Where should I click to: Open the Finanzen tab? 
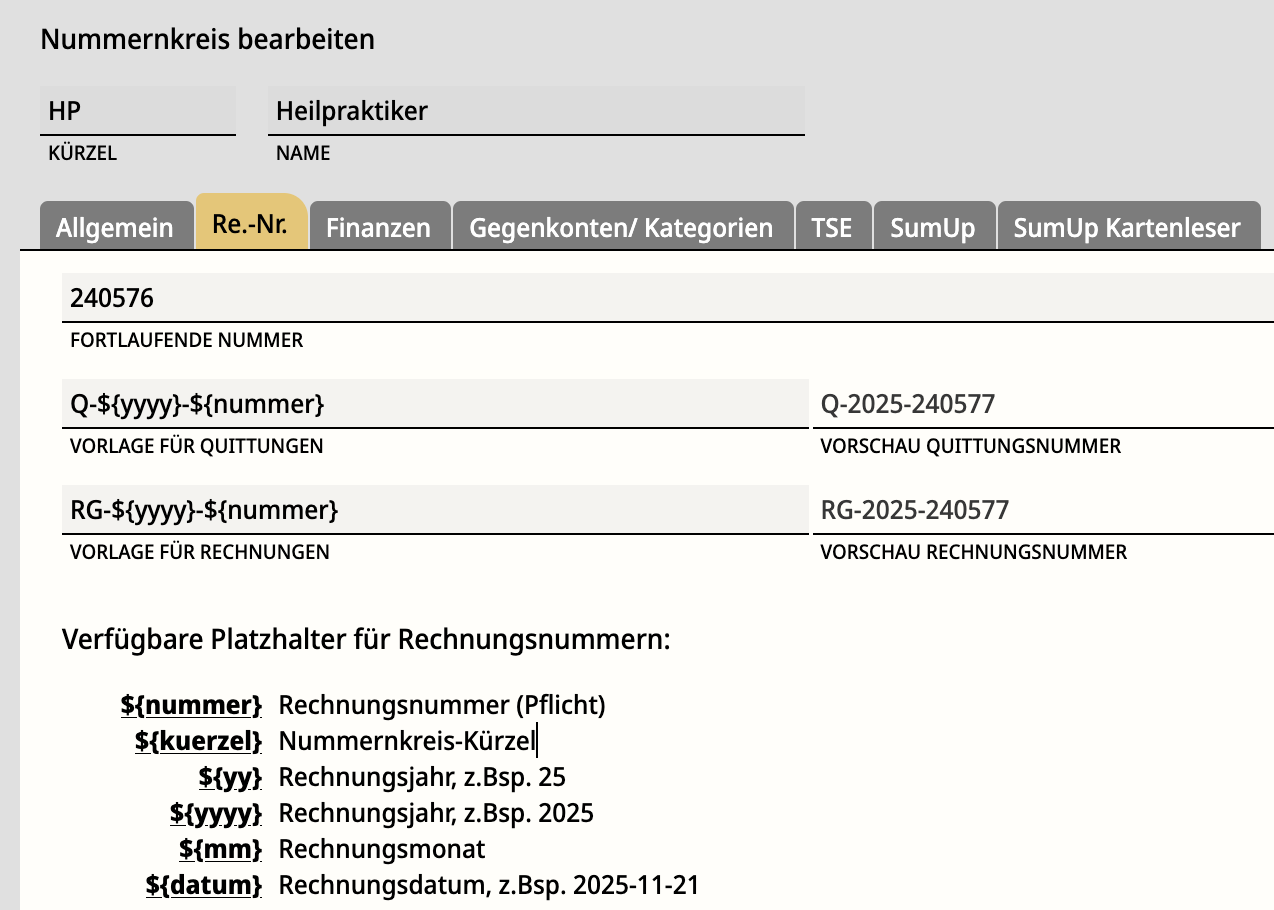point(378,227)
